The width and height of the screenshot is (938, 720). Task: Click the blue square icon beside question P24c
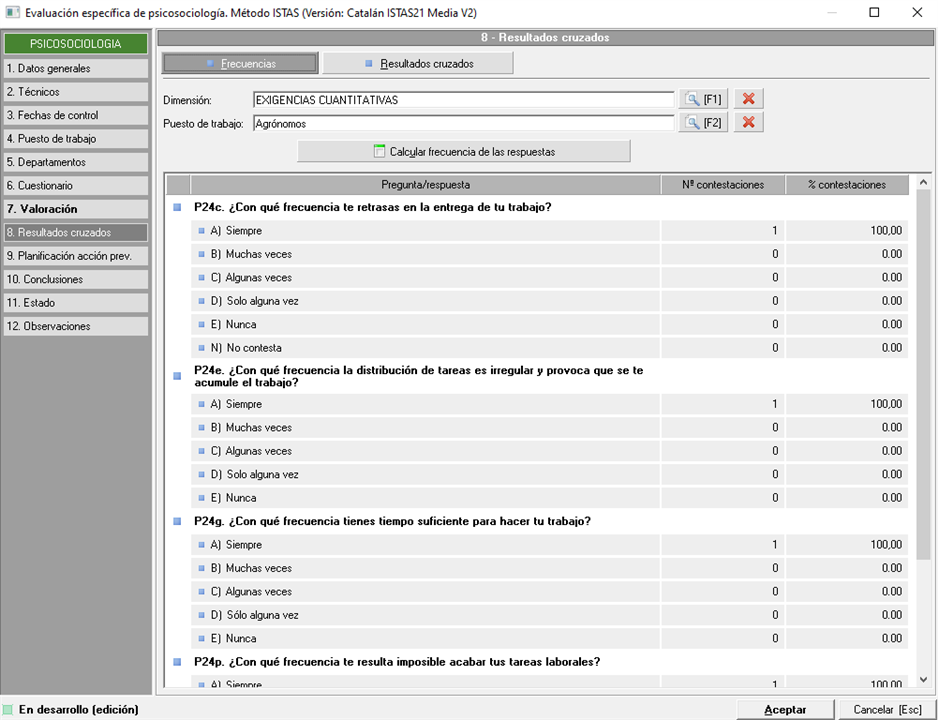click(x=178, y=208)
